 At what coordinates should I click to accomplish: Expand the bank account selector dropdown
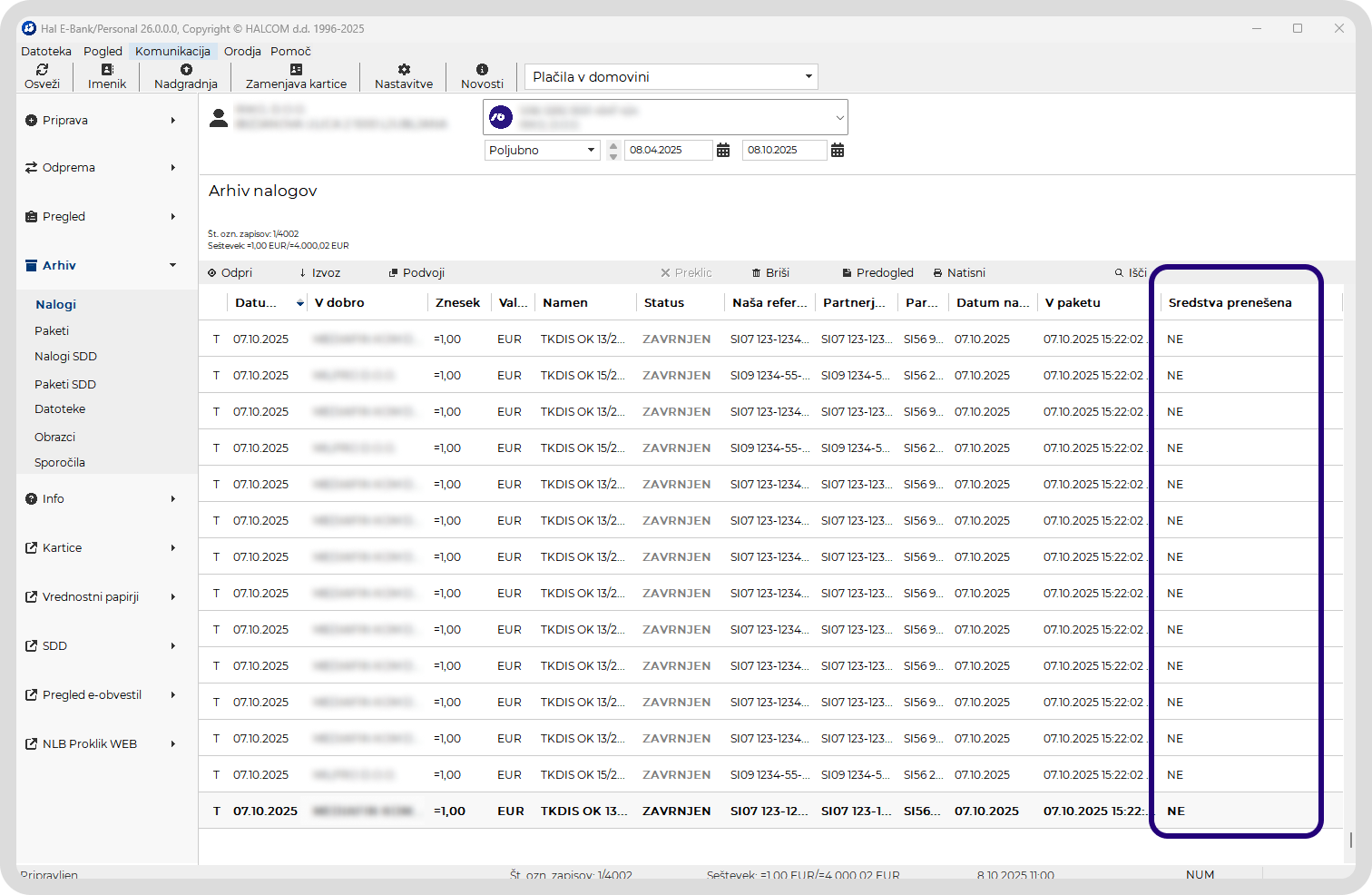coord(839,118)
